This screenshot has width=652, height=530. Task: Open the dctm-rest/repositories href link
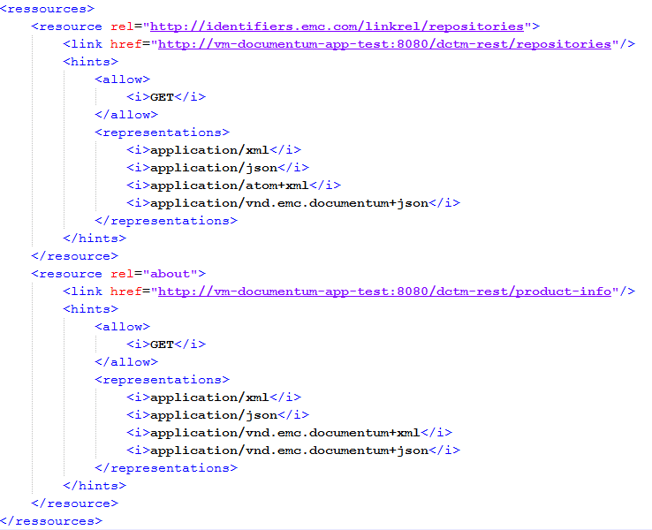click(385, 44)
